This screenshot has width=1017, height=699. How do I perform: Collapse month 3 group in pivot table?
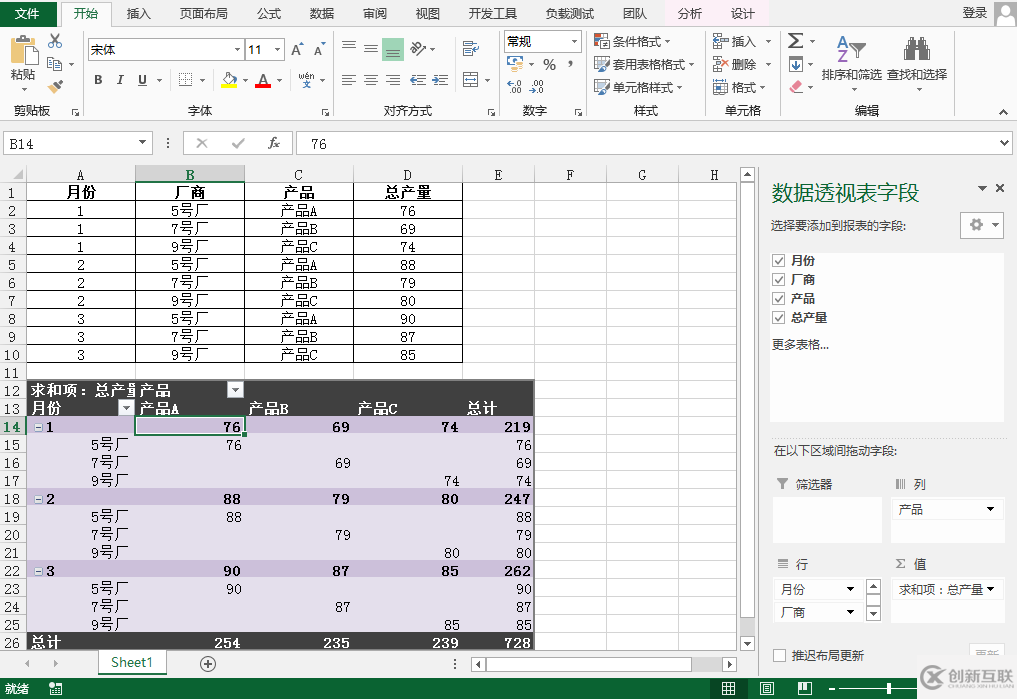point(39,571)
